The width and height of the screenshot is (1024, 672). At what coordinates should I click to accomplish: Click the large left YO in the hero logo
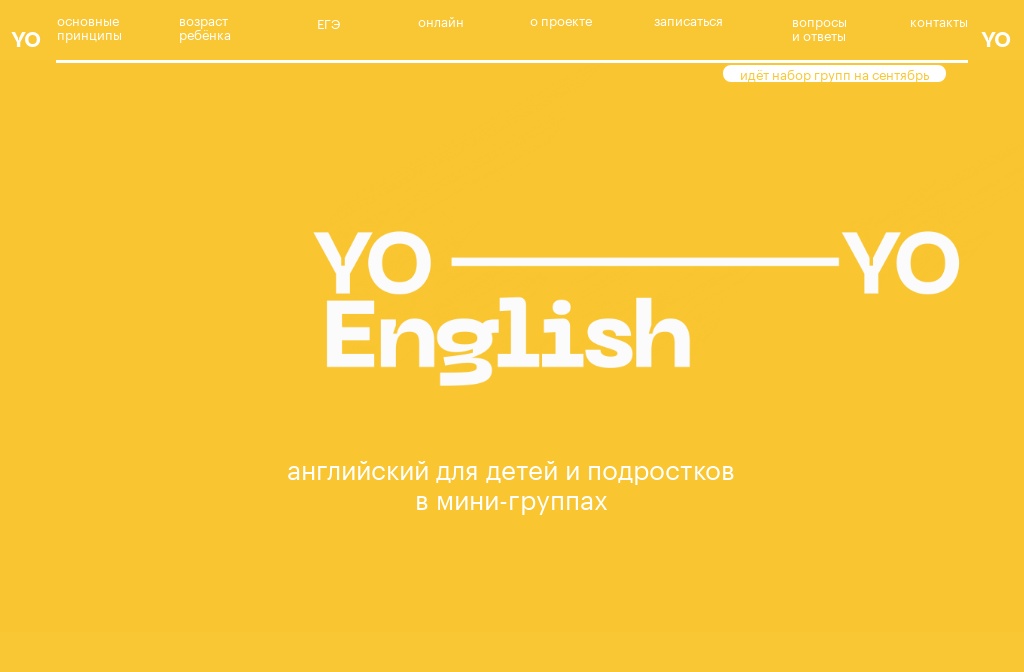(372, 262)
